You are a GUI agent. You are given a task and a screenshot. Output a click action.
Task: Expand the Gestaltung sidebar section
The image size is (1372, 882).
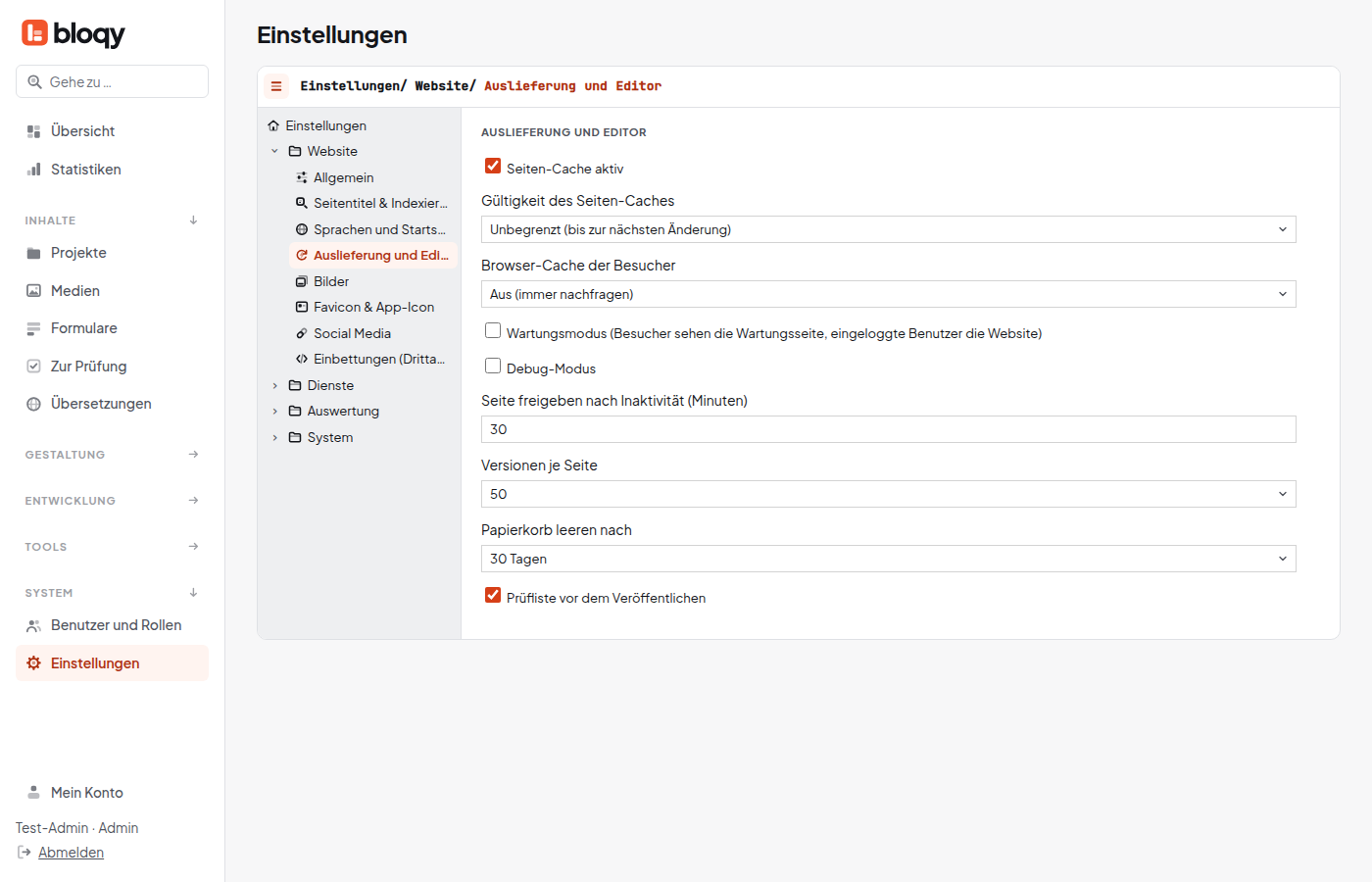point(112,455)
